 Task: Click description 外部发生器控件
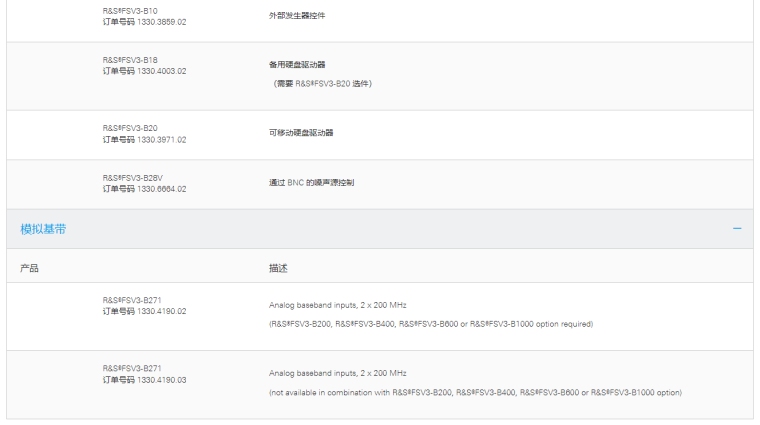tap(297, 16)
